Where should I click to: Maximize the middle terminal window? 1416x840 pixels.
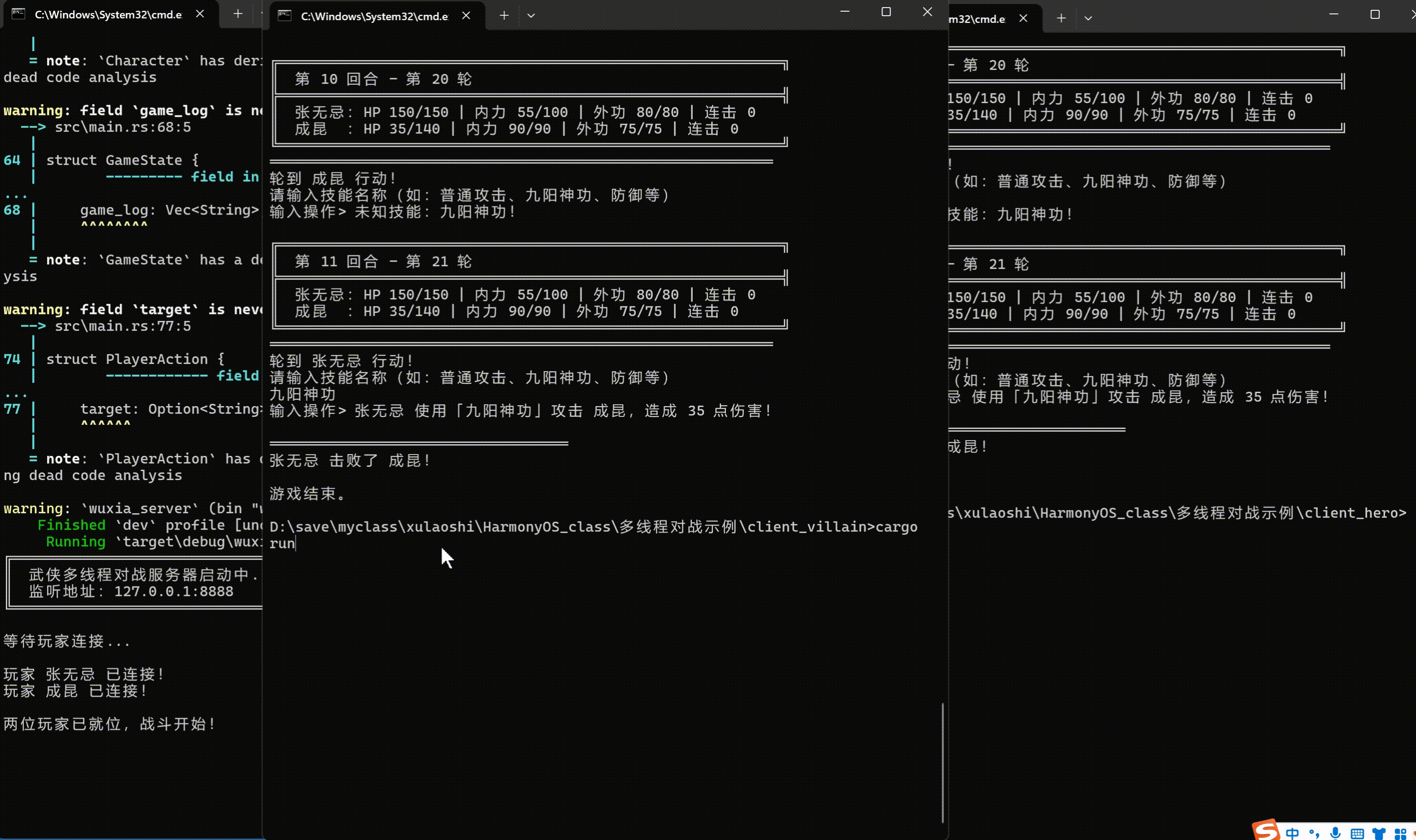(x=886, y=12)
